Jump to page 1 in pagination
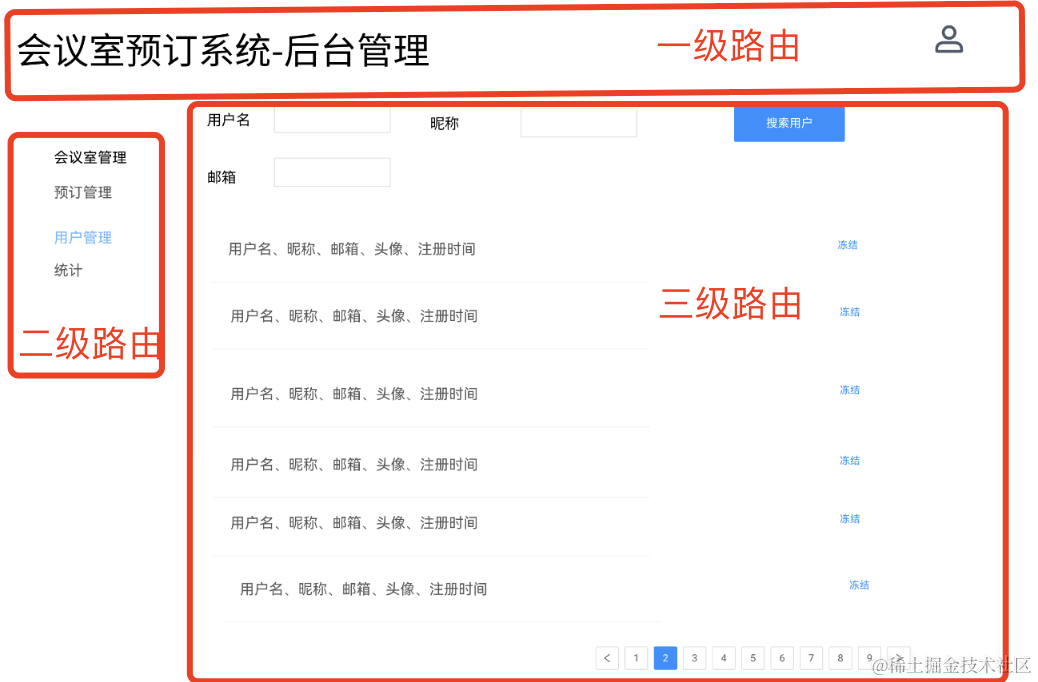The height and width of the screenshot is (682, 1038). click(636, 658)
